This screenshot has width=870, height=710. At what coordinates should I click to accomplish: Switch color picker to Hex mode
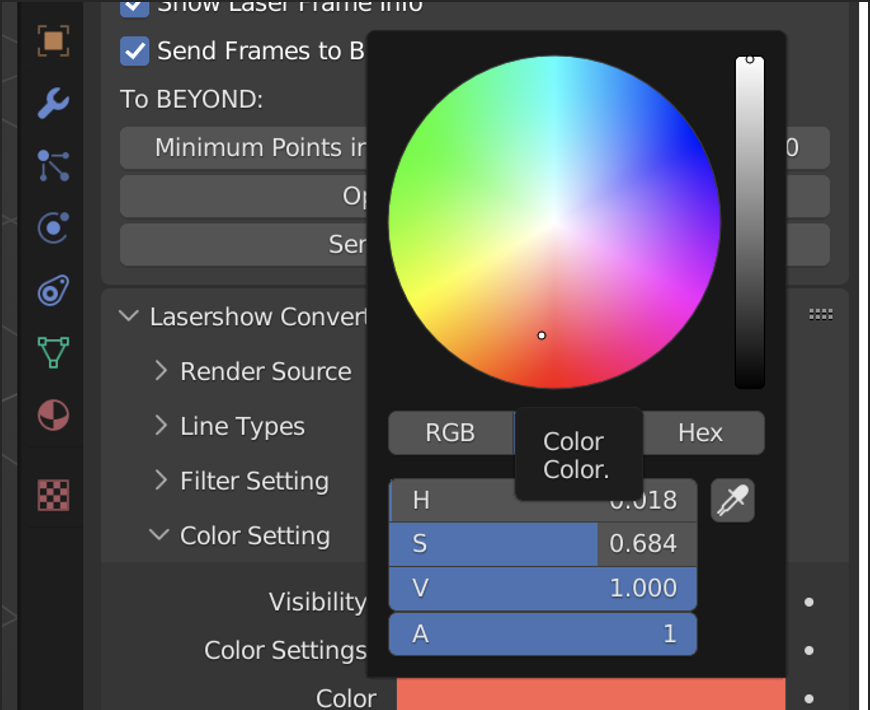[x=700, y=433]
